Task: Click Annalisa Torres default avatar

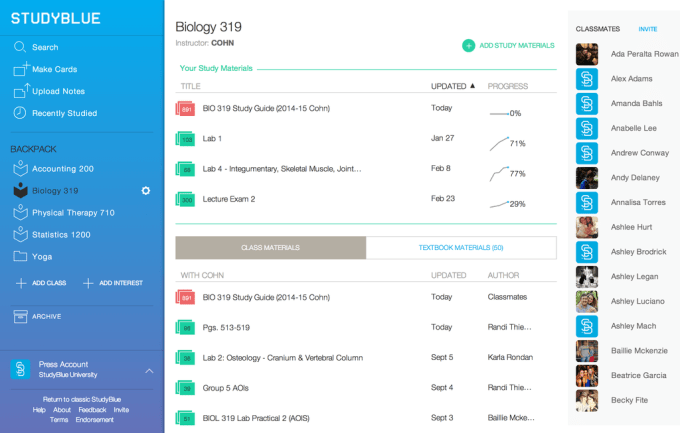Action: tap(587, 203)
